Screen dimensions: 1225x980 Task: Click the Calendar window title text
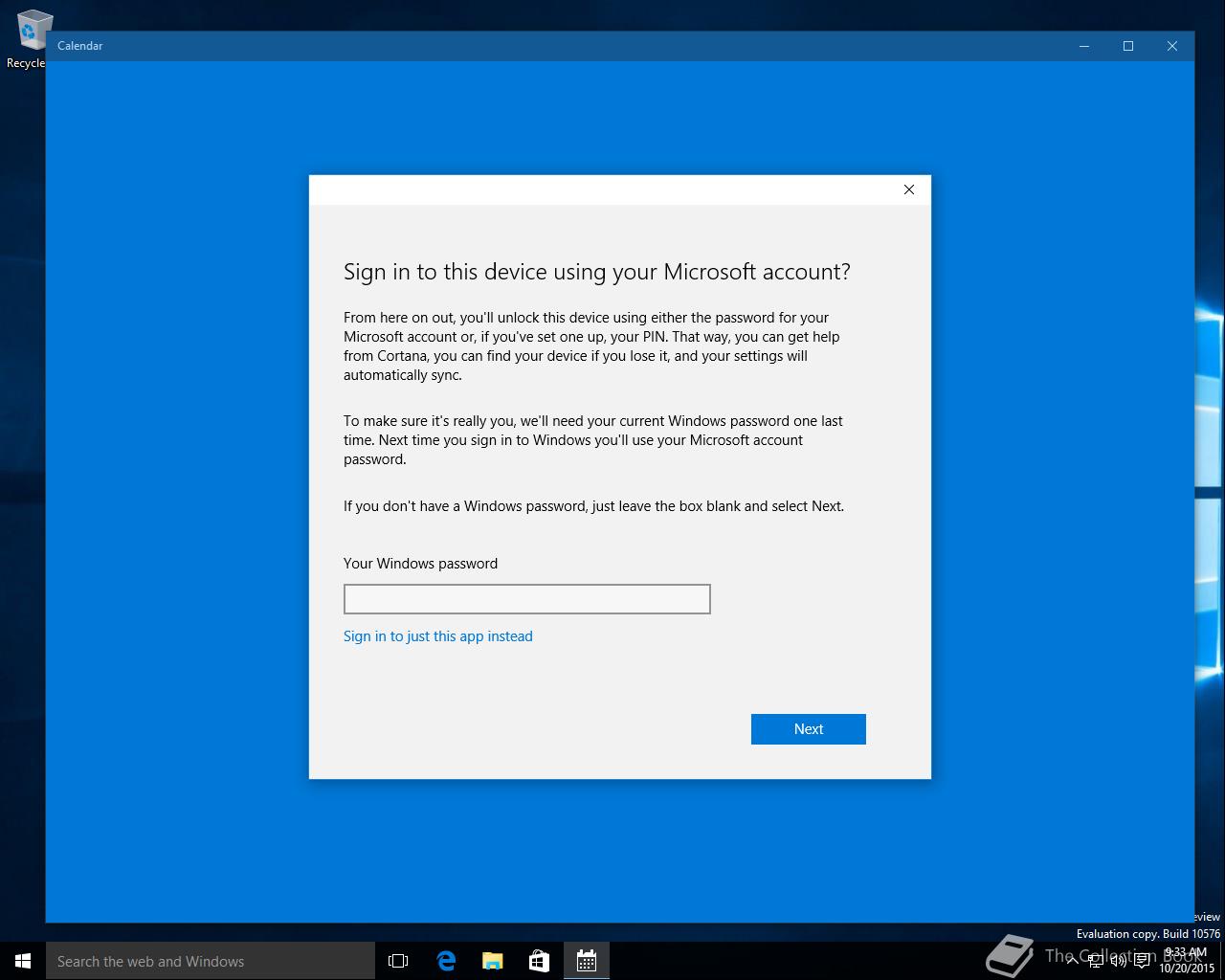point(80,46)
